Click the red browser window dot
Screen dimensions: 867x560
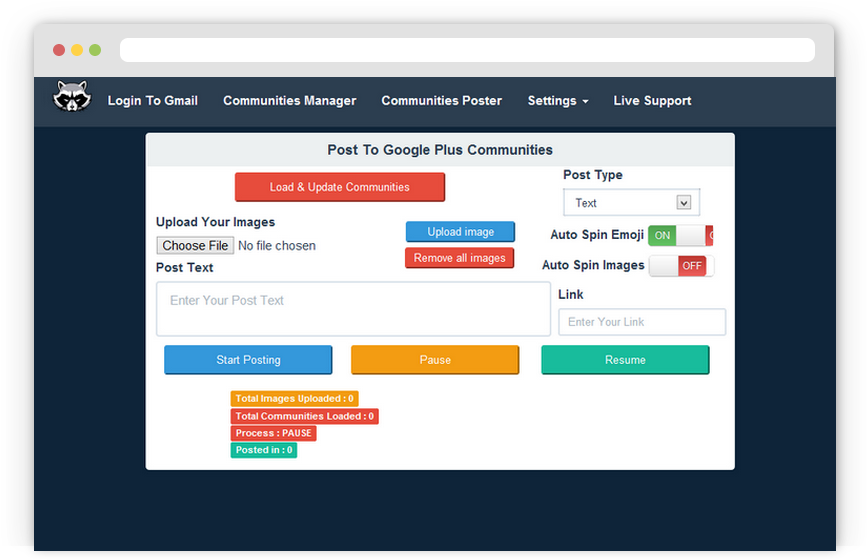coord(59,50)
